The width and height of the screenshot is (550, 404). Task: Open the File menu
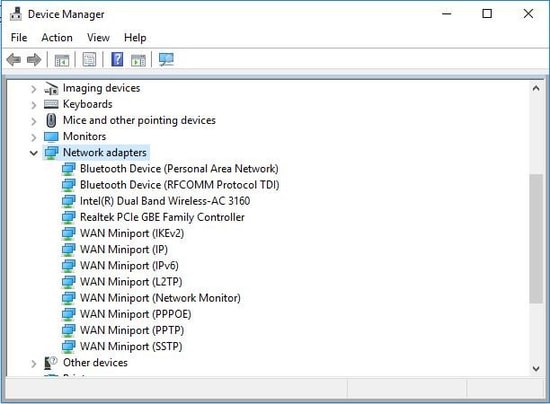(19, 38)
